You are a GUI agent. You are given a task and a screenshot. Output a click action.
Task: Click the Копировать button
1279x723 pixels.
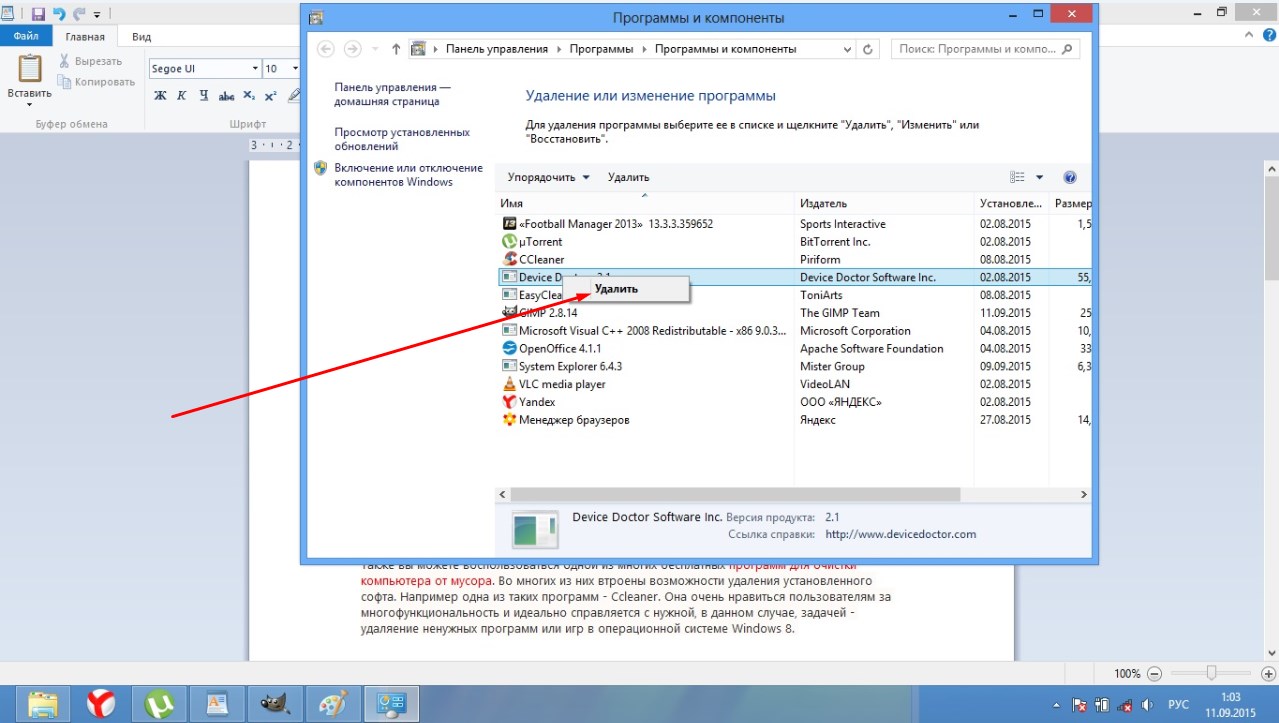pos(96,82)
